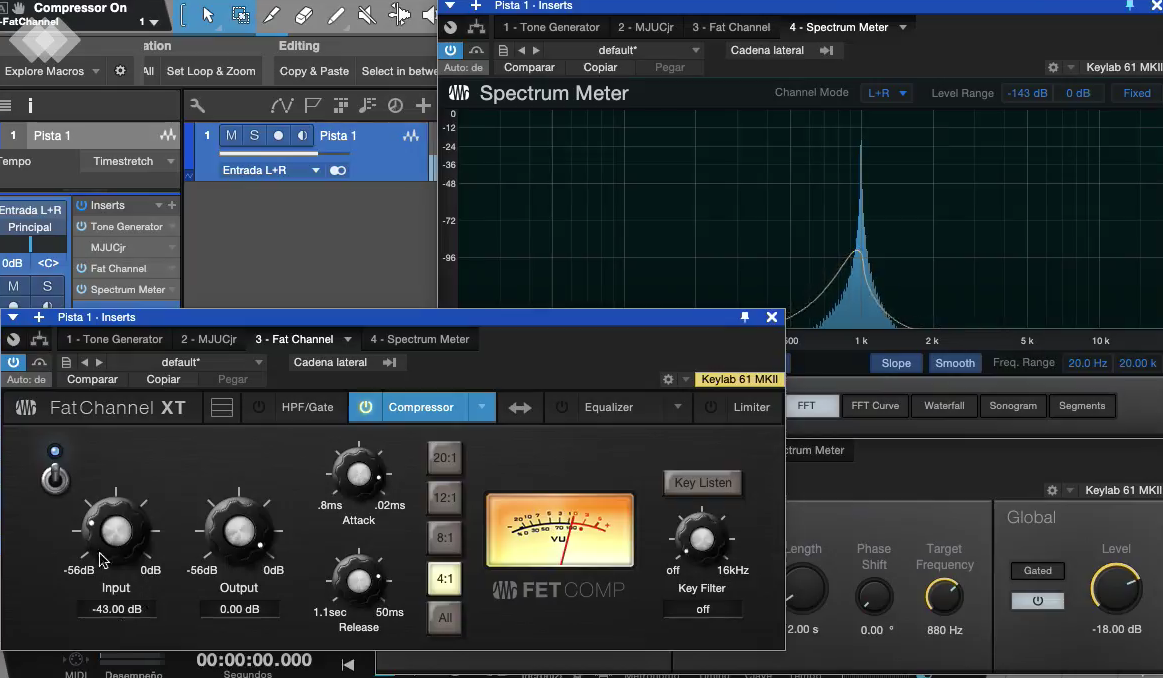Click the chord track note icon
Screen dimensions: 1163x678
[x=367, y=106]
